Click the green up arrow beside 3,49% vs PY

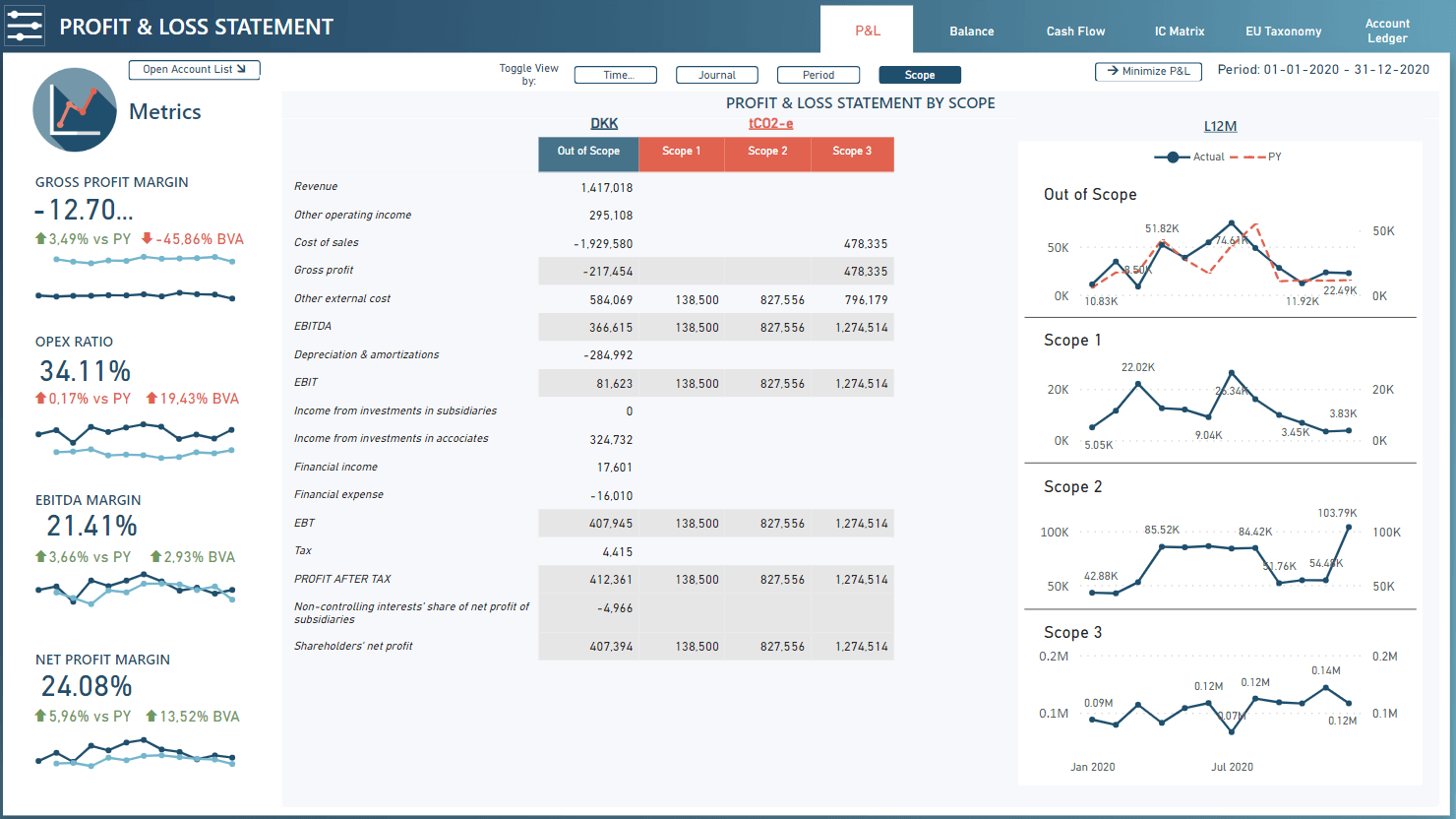pyautogui.click(x=40, y=238)
